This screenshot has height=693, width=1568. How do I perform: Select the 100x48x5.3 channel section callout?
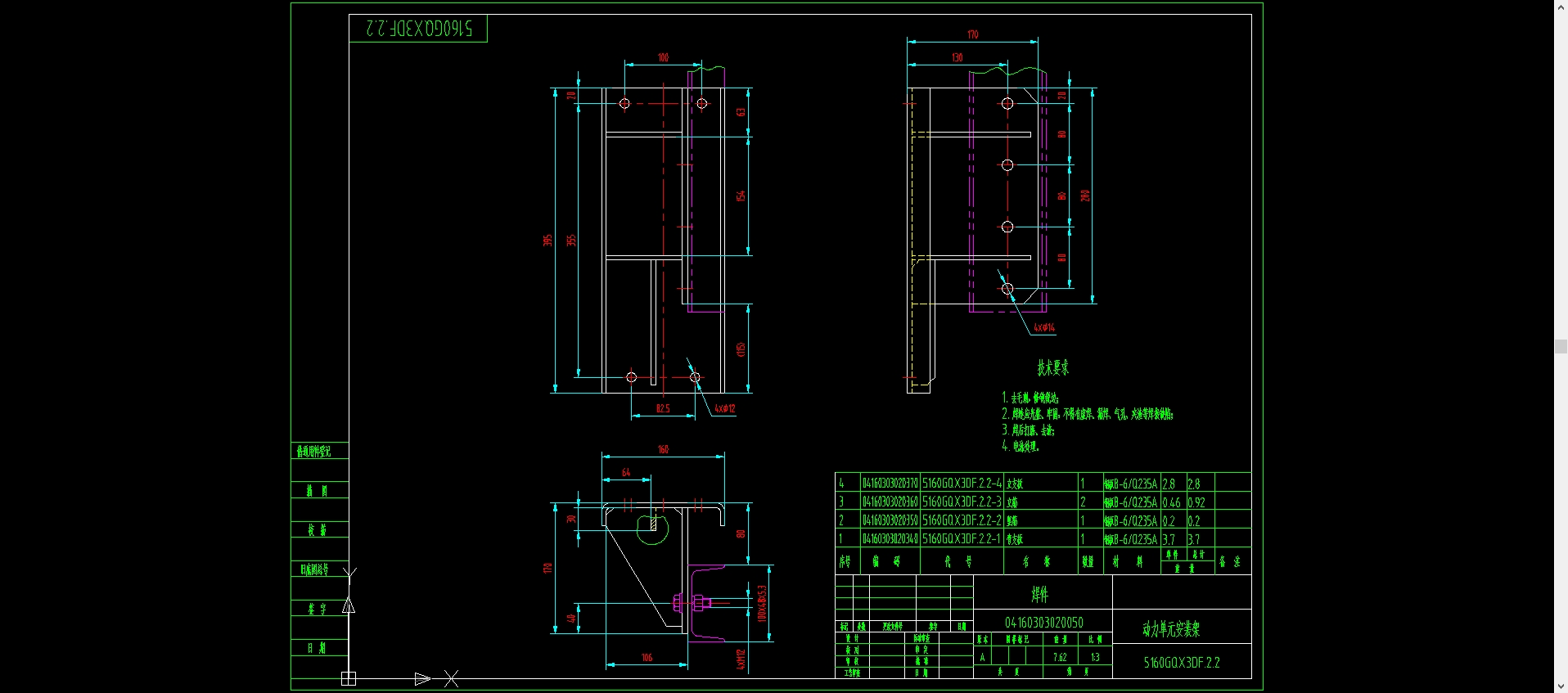pos(762,603)
